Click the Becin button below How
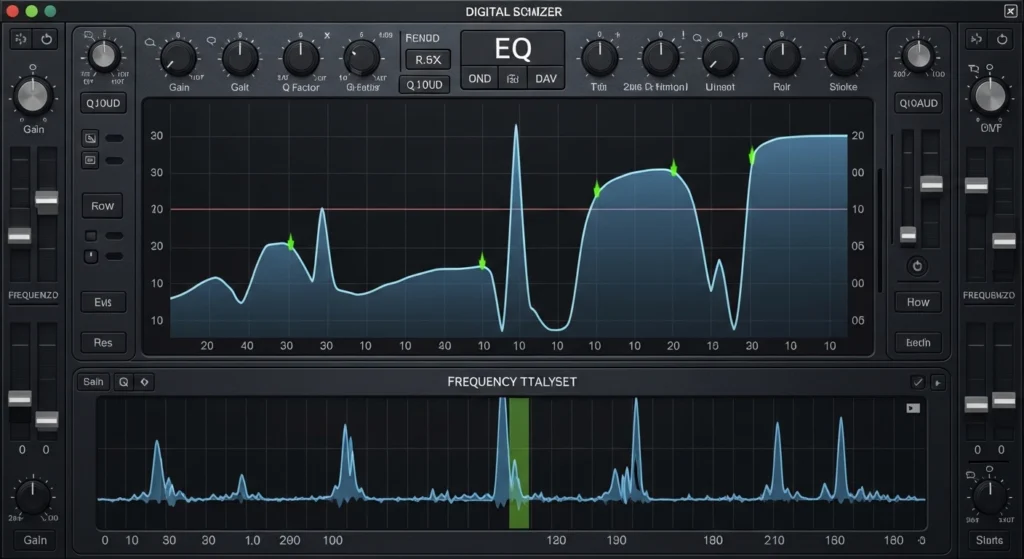The width and height of the screenshot is (1024, 559). coord(918,343)
